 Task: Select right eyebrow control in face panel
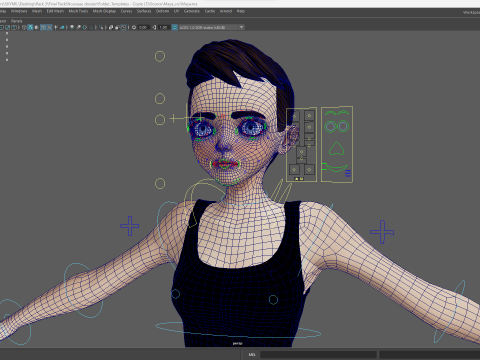pos(344,113)
